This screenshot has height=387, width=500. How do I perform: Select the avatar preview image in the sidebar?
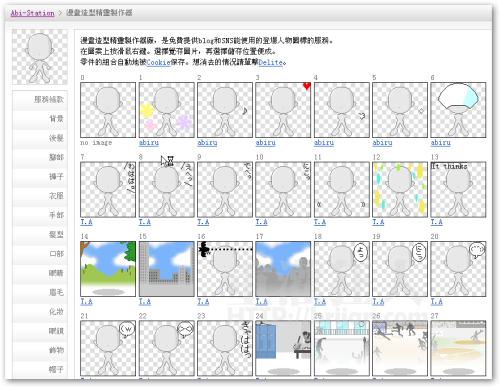(40, 57)
